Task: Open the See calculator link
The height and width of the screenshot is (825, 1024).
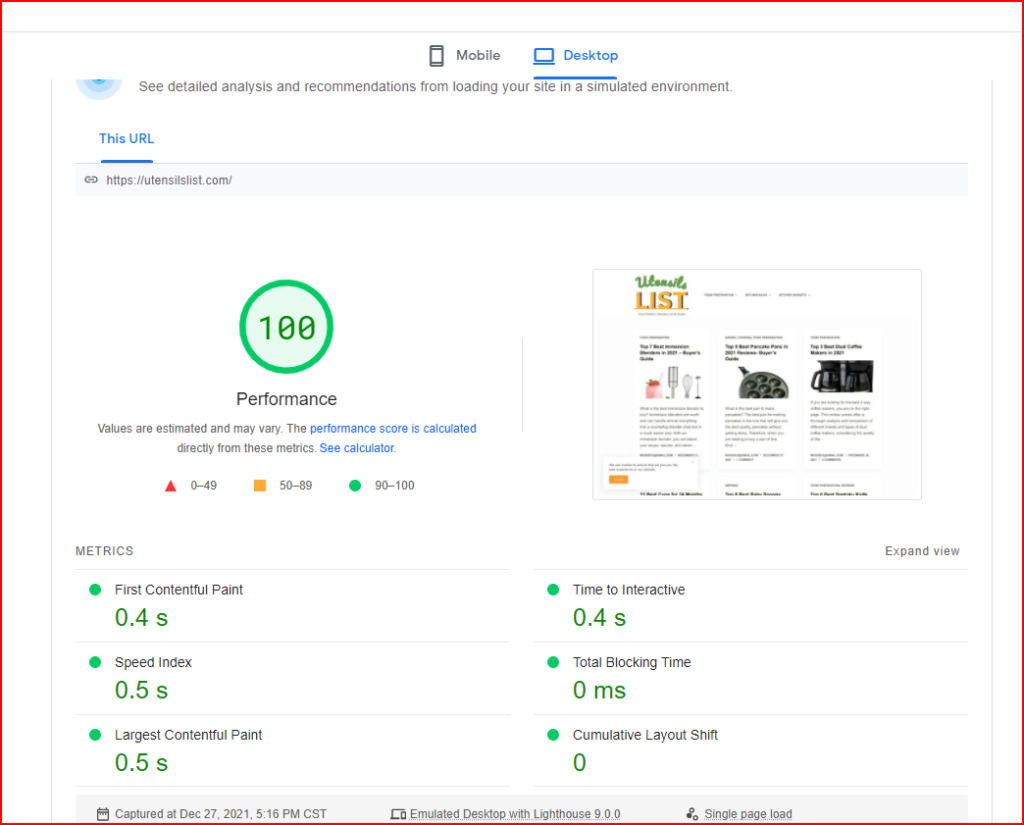Action: click(357, 448)
